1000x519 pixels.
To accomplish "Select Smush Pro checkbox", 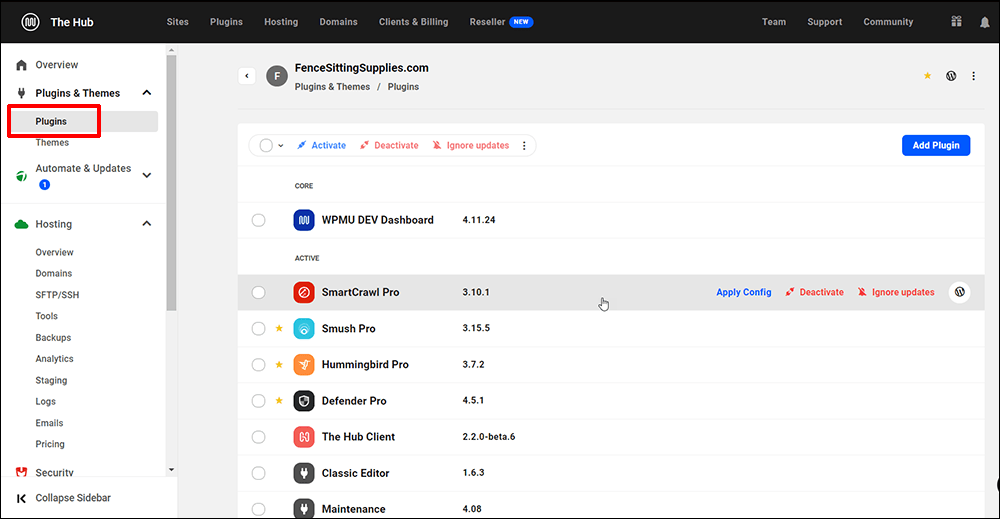I will click(x=258, y=328).
